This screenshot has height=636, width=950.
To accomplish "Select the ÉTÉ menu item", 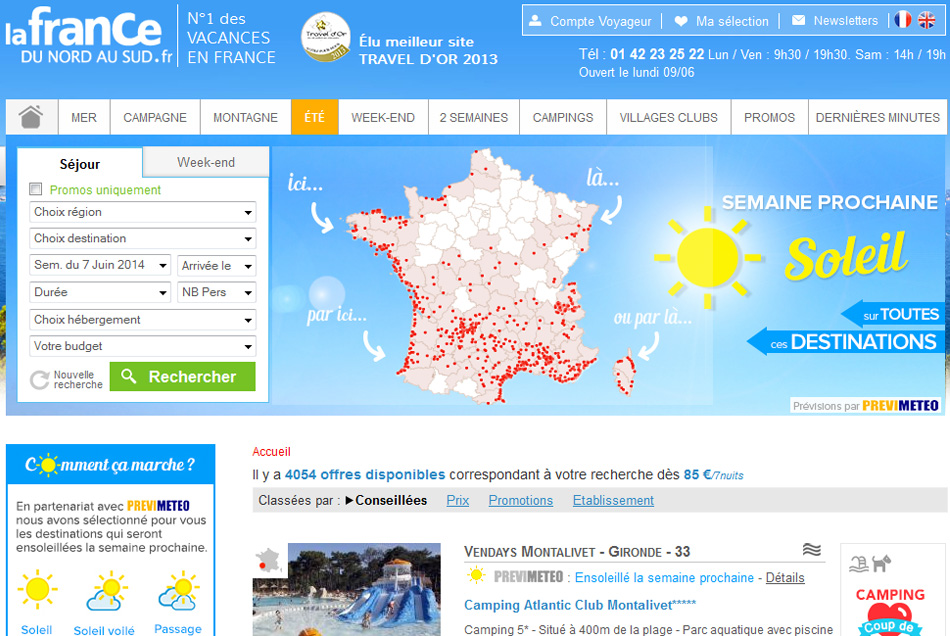I will point(314,117).
